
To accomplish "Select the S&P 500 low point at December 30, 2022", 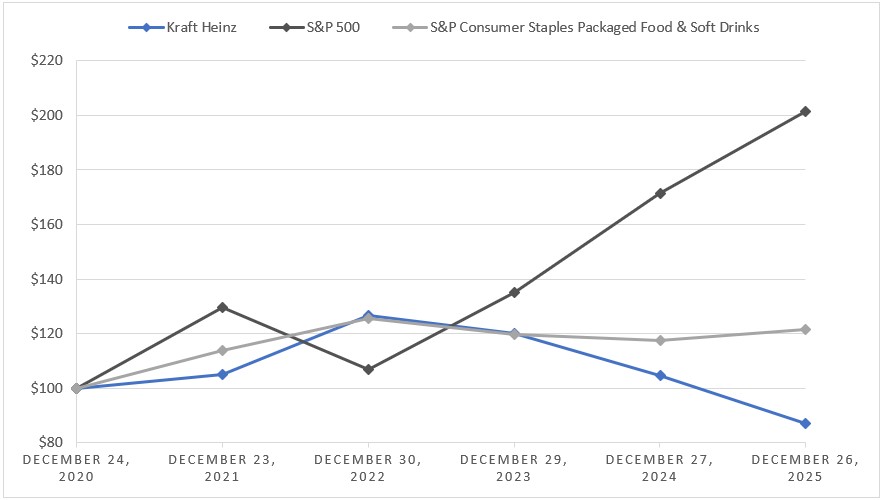I will pos(368,369).
